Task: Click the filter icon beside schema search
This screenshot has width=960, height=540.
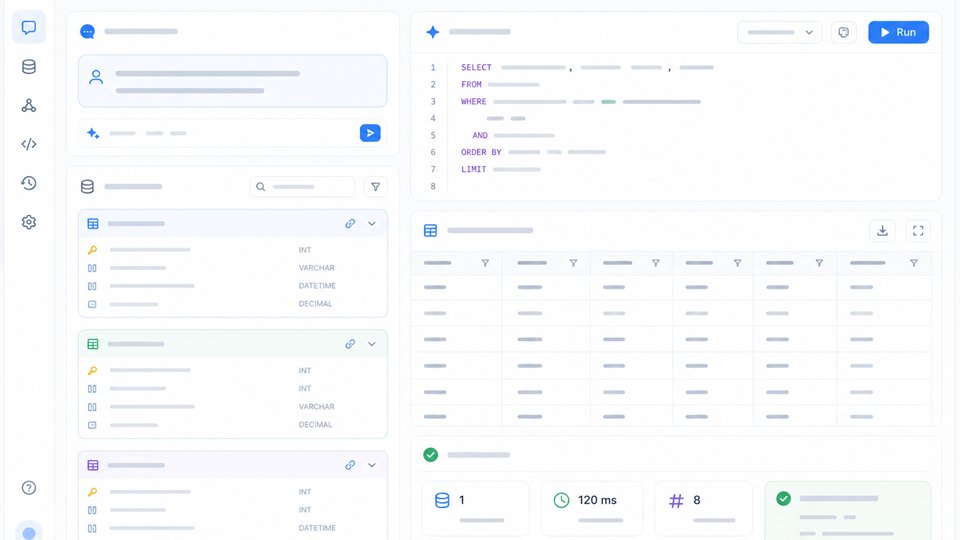Action: click(x=375, y=187)
